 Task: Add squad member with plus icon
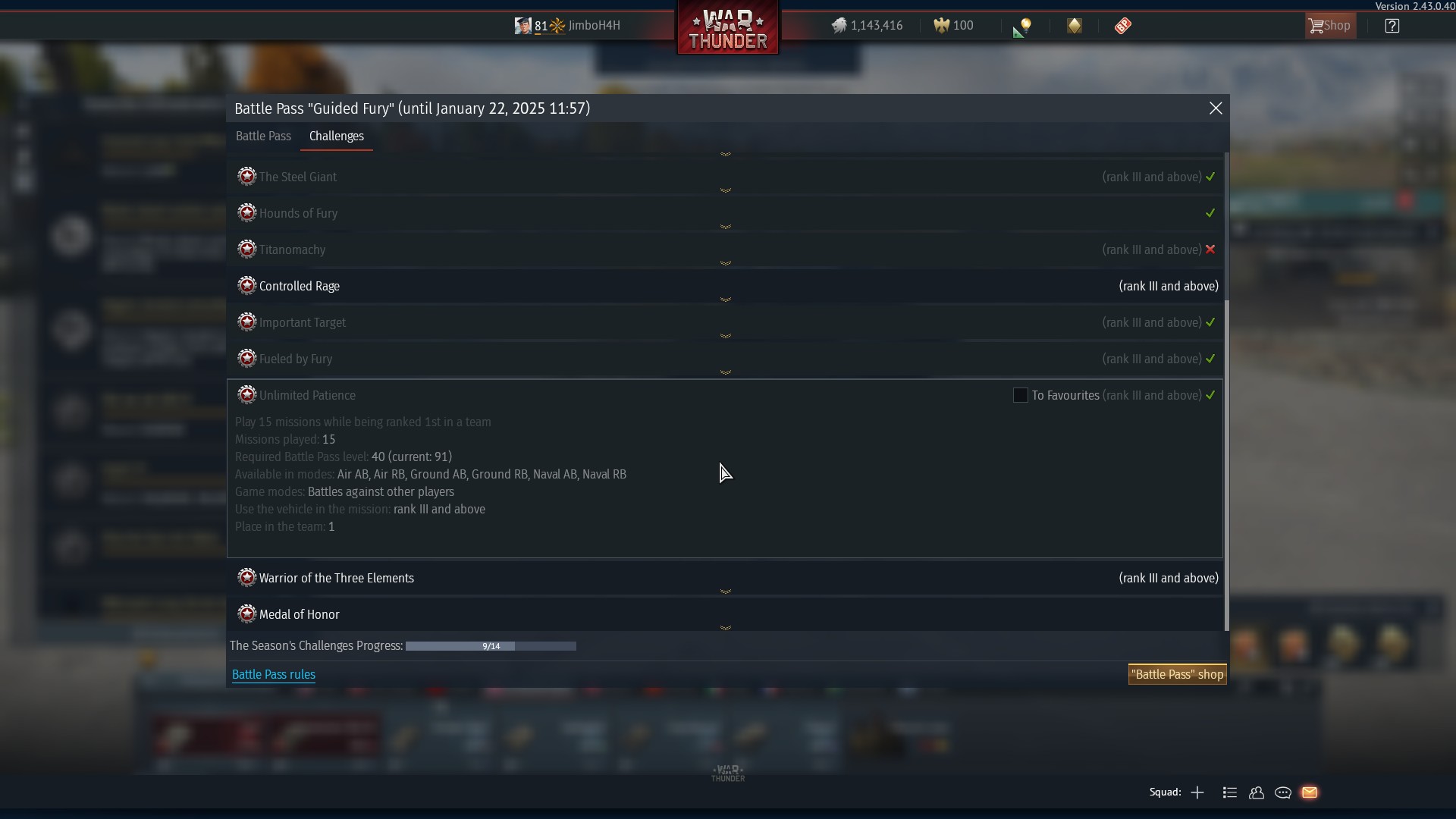pos(1197,792)
